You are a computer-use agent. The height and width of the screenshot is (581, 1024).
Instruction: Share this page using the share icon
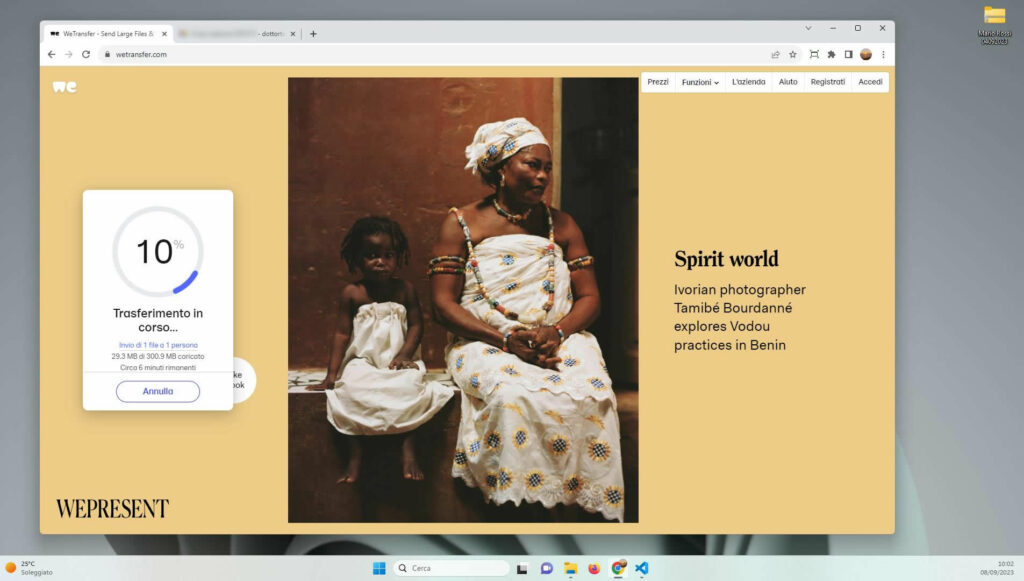(775, 55)
